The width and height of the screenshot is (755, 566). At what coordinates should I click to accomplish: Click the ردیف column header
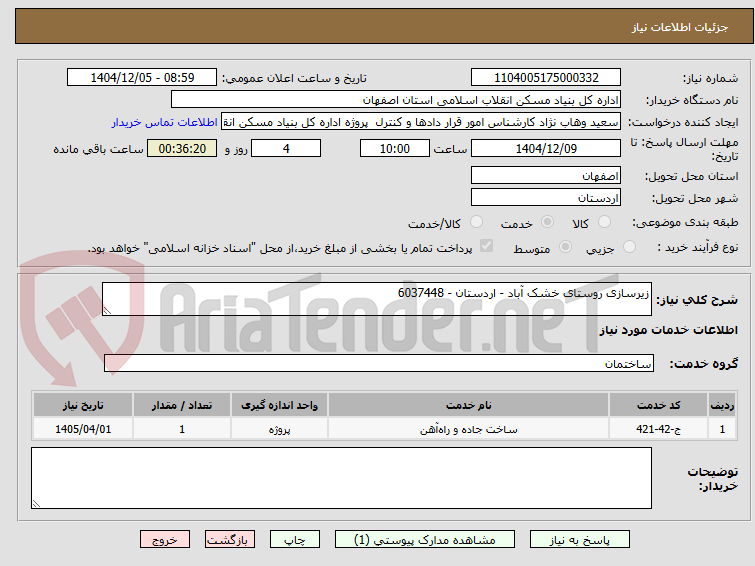click(722, 405)
